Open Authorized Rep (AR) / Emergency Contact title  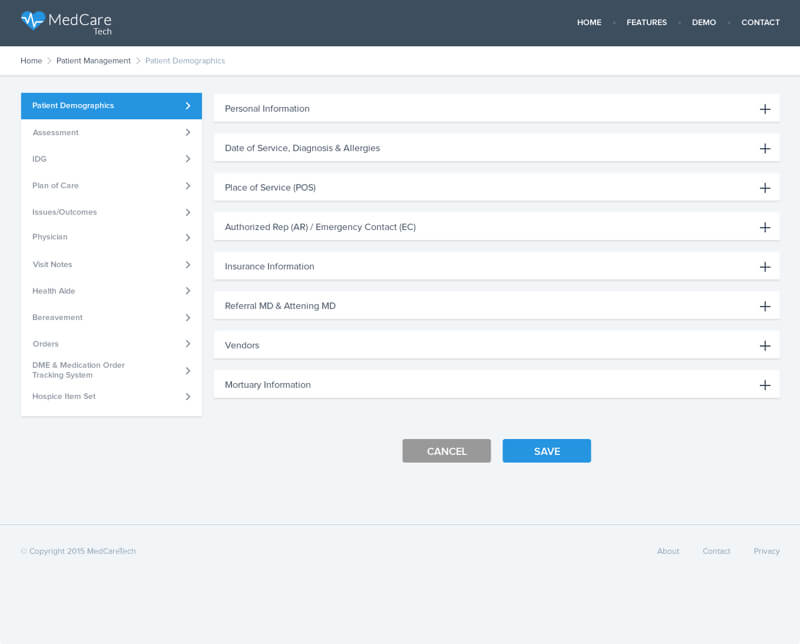[x=320, y=227]
